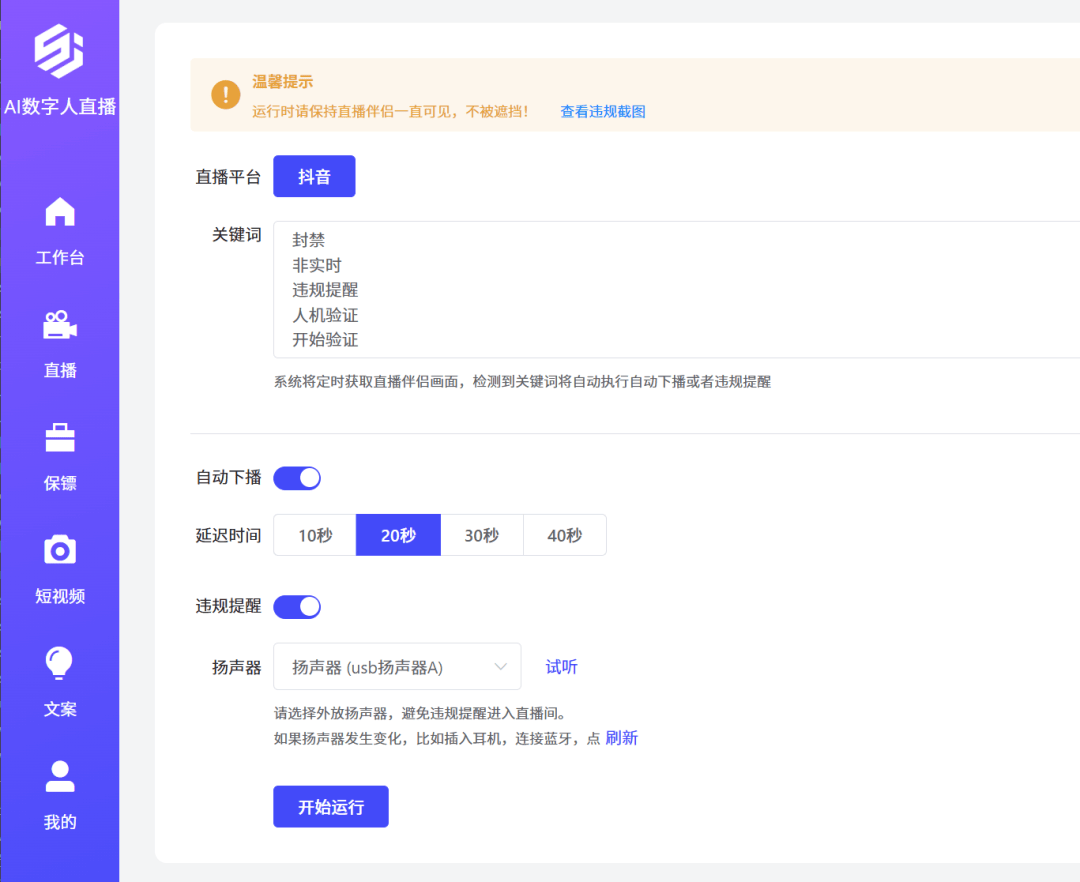
Task: Choose 30秒 as delay time
Action: tap(481, 535)
